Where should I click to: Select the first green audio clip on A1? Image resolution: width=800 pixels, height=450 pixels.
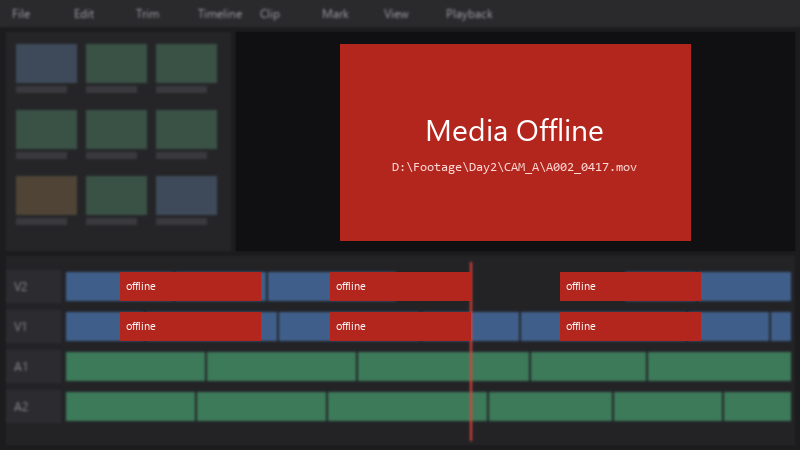point(135,366)
